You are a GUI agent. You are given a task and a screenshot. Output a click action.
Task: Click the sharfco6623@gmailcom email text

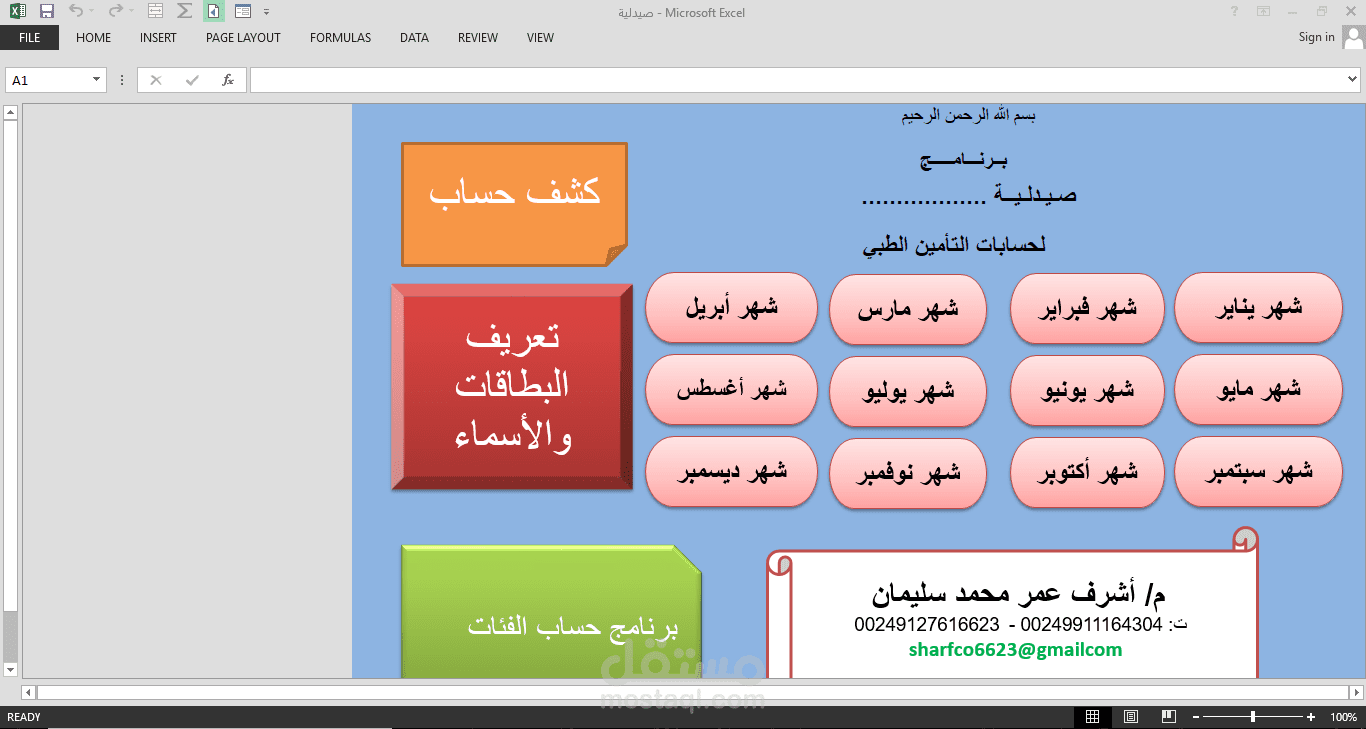click(x=1015, y=650)
